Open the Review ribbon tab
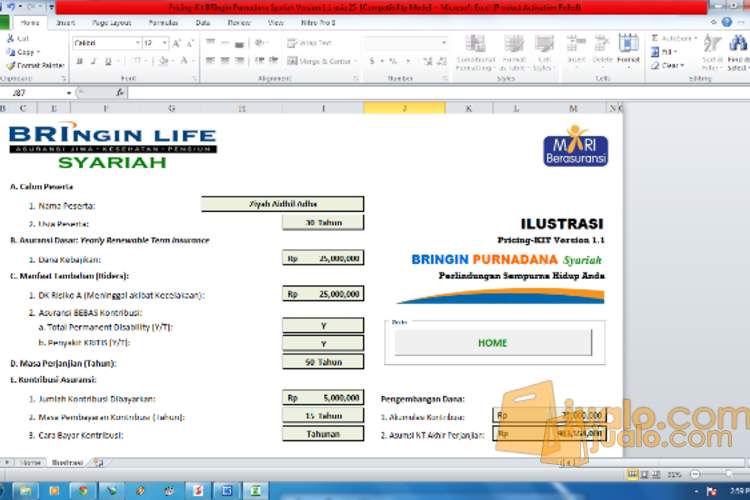The width and height of the screenshot is (750, 500). coord(239,22)
